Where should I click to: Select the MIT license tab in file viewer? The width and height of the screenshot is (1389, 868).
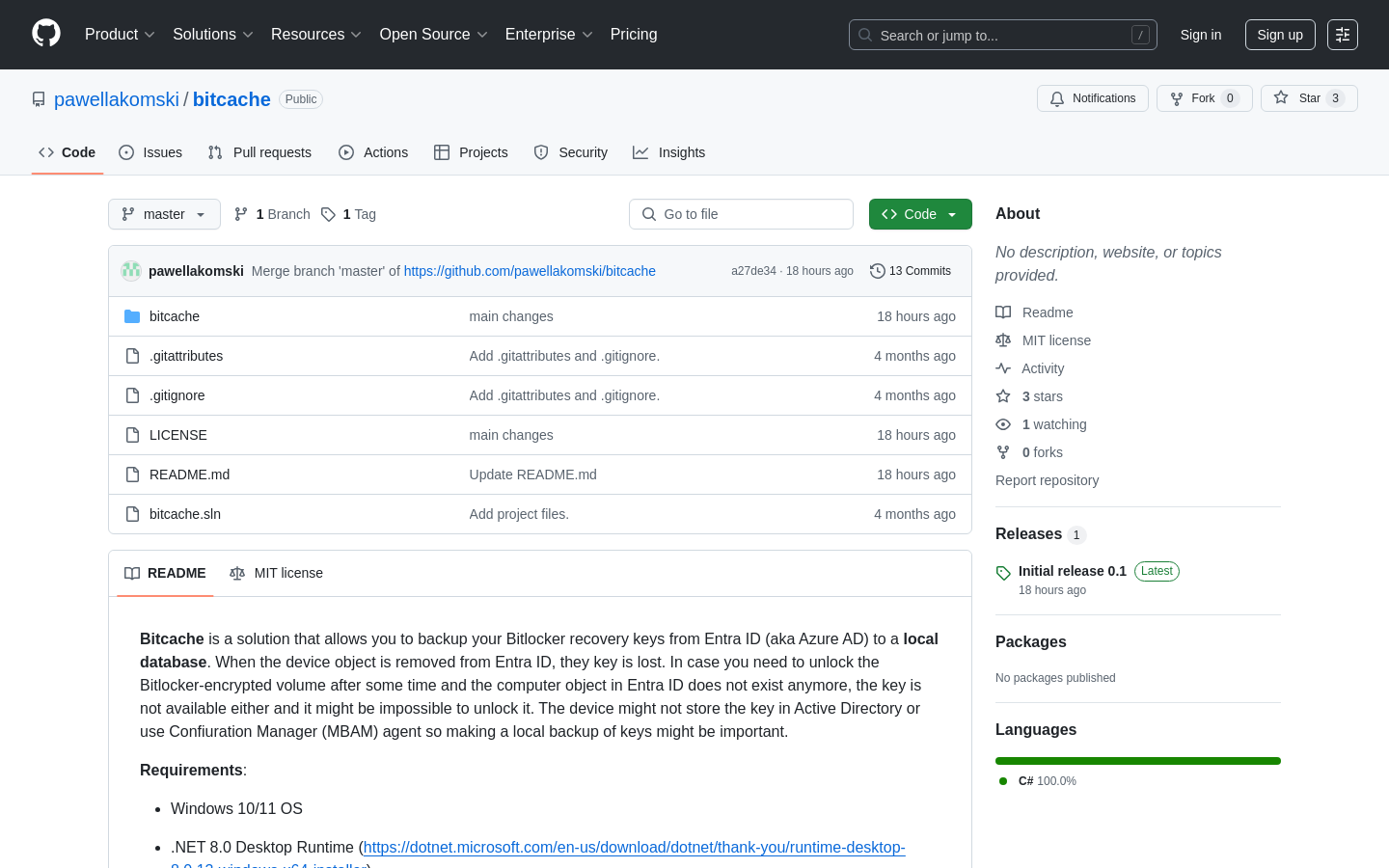click(276, 573)
